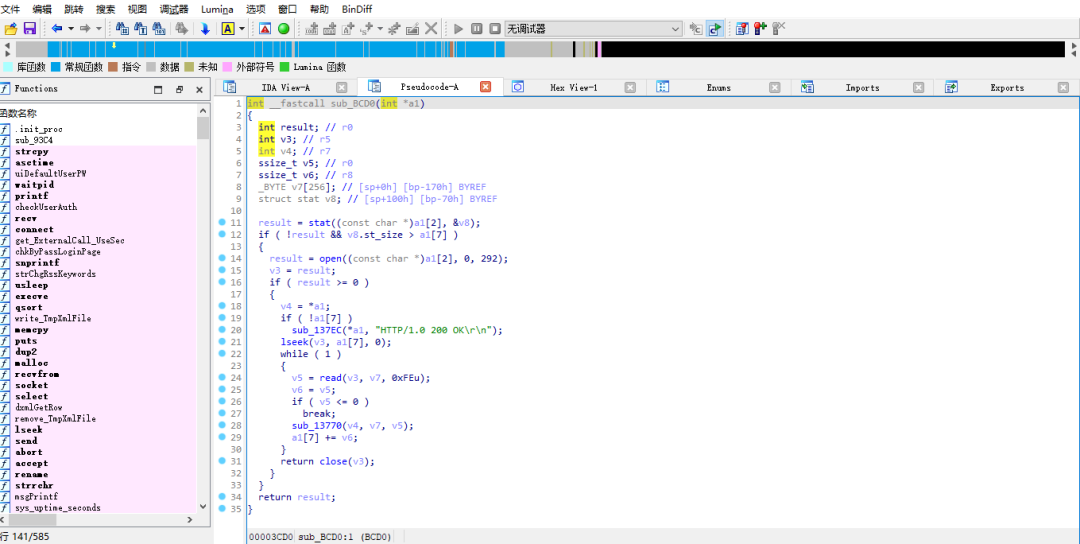The width and height of the screenshot is (1080, 544).
Task: Click the 库函数 cyan legend swatch
Action: pos(8,67)
